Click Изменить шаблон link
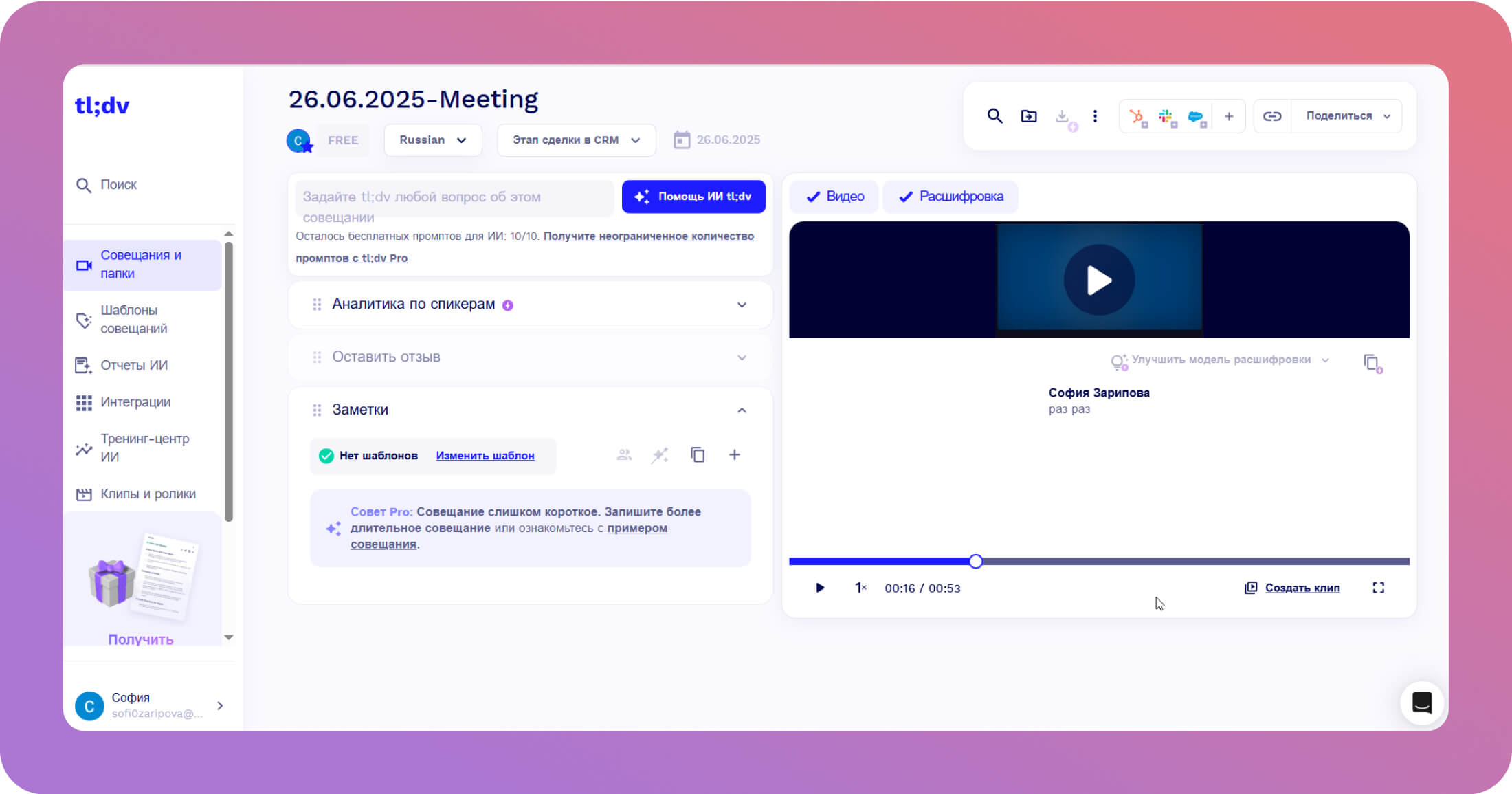The height and width of the screenshot is (794, 1512). point(485,456)
